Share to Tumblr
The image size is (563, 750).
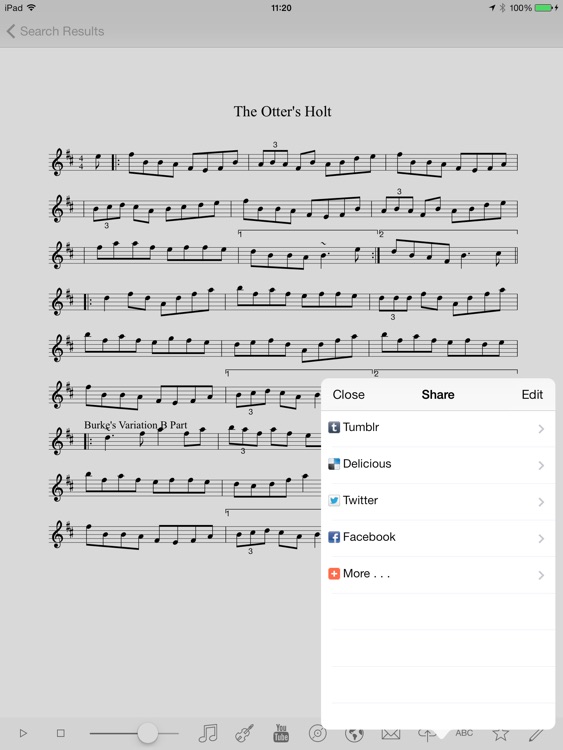pyautogui.click(x=438, y=428)
